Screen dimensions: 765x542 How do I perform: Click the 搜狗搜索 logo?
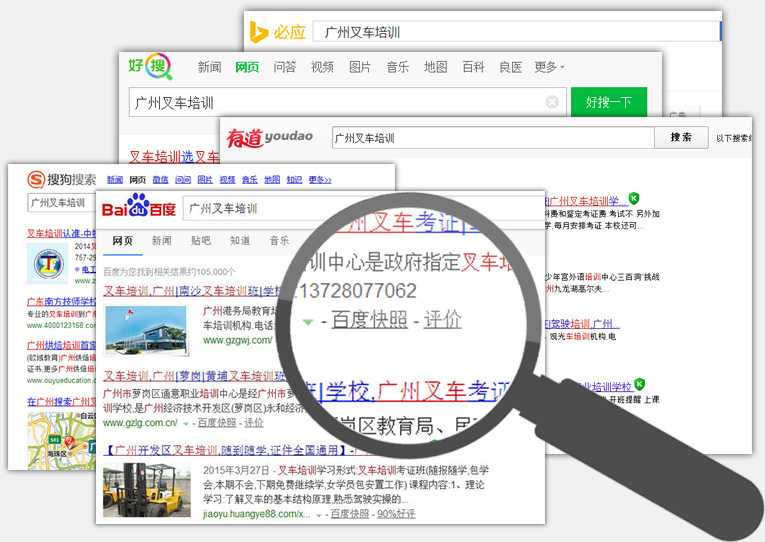61,180
